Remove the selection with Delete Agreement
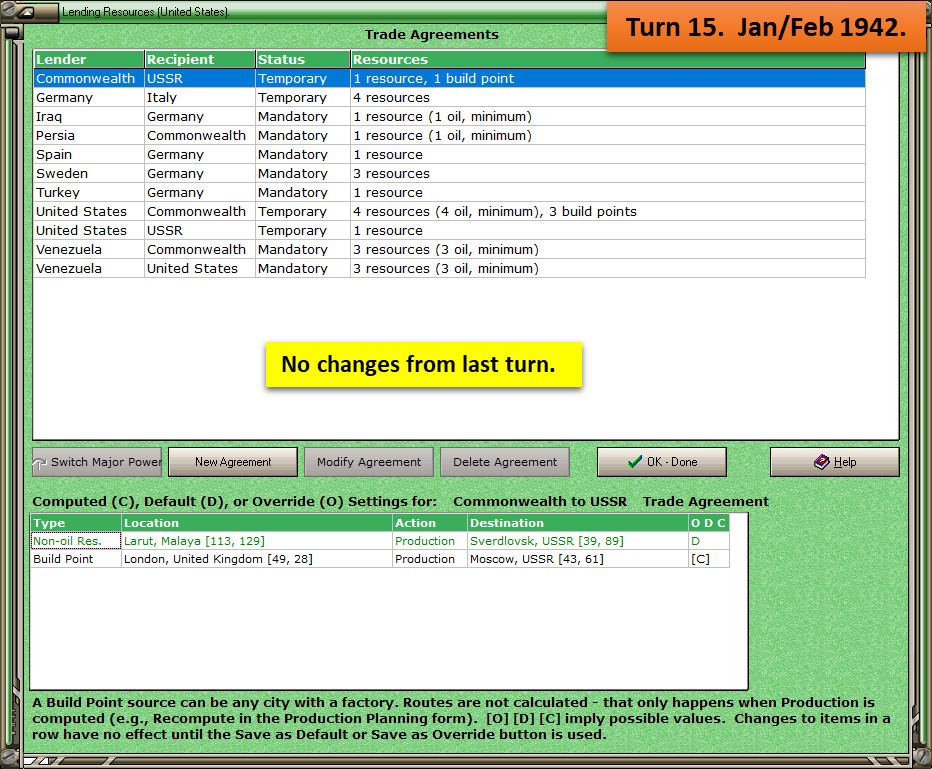Image resolution: width=932 pixels, height=769 pixels. coord(505,462)
